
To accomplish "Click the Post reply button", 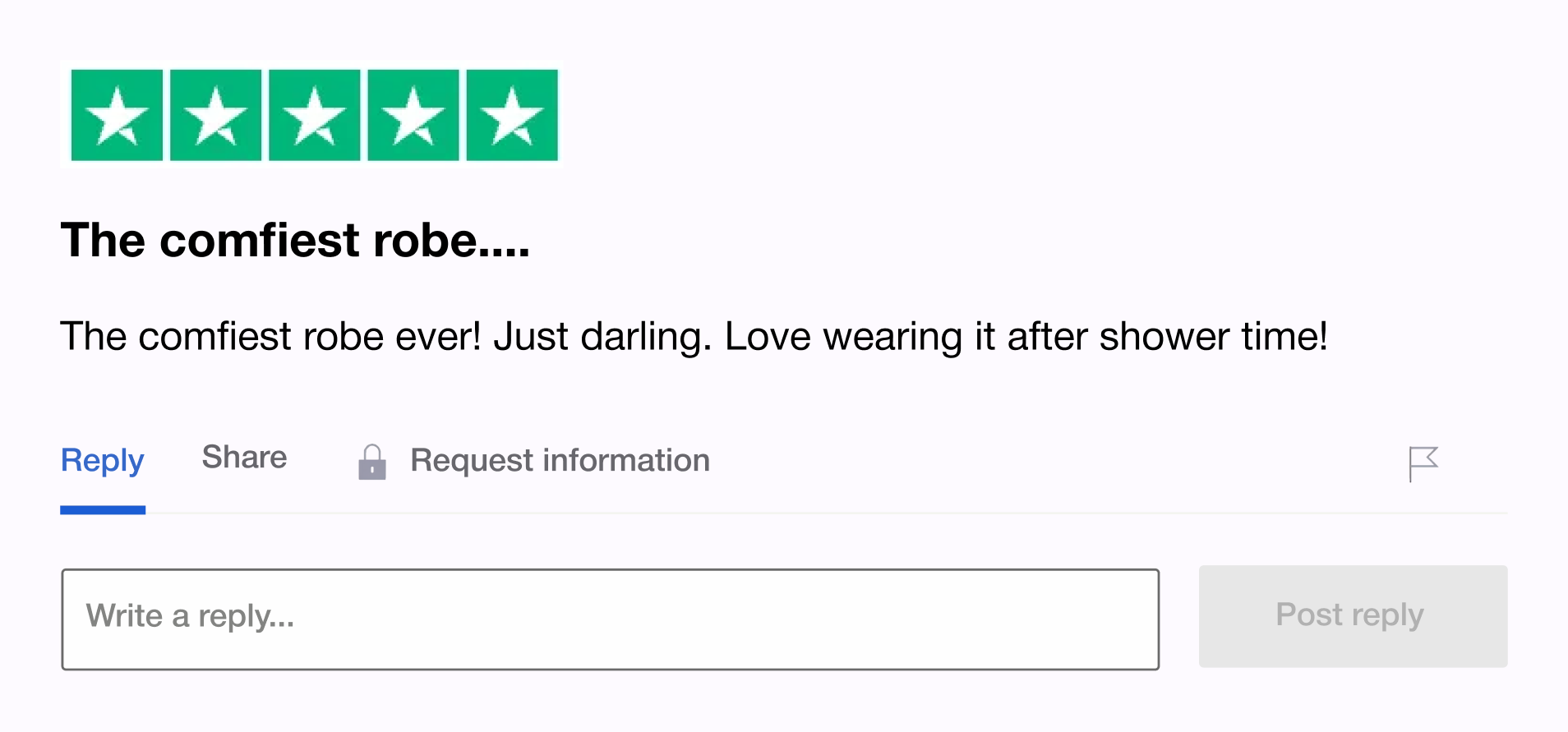I will point(1353,616).
